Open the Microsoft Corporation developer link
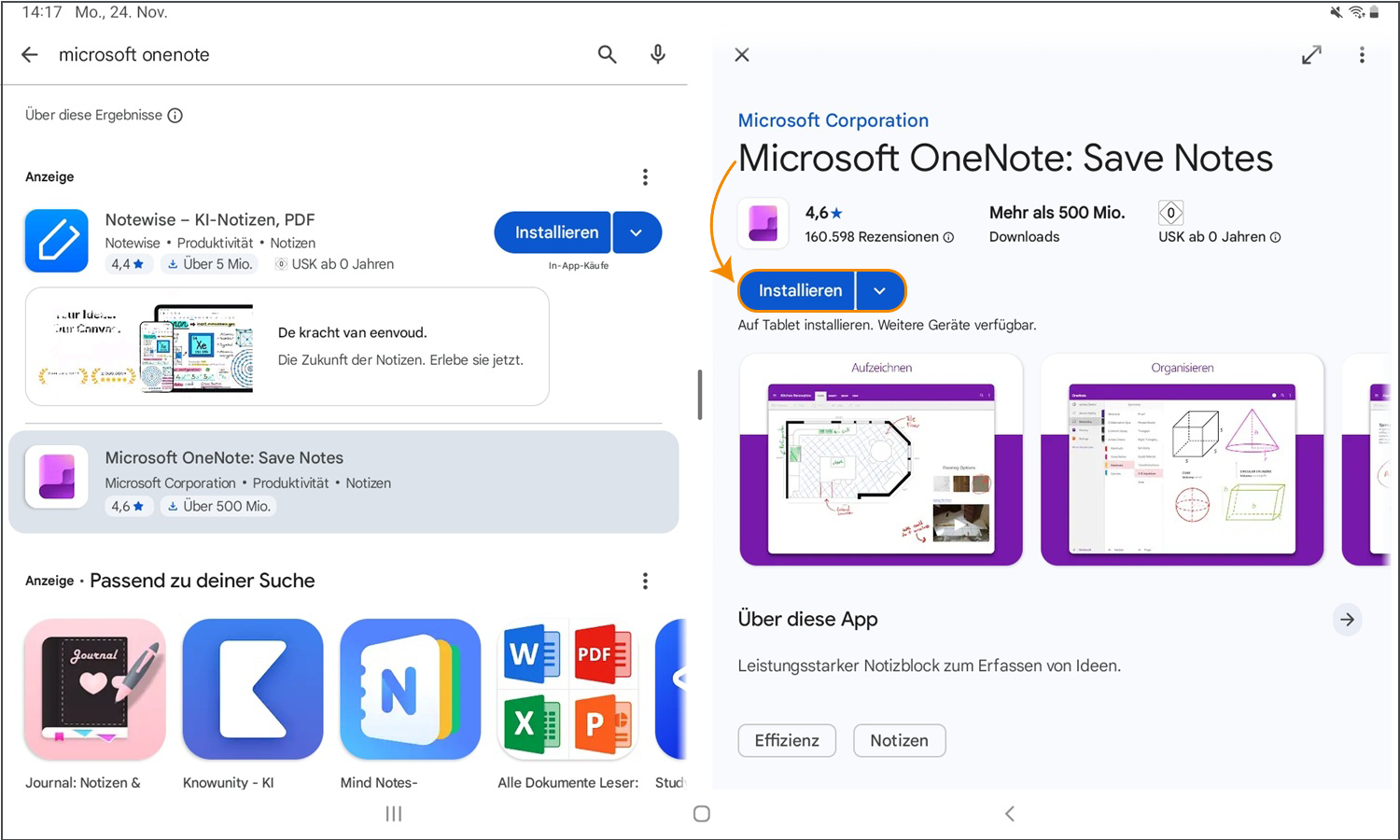The image size is (1400, 840). [x=833, y=120]
